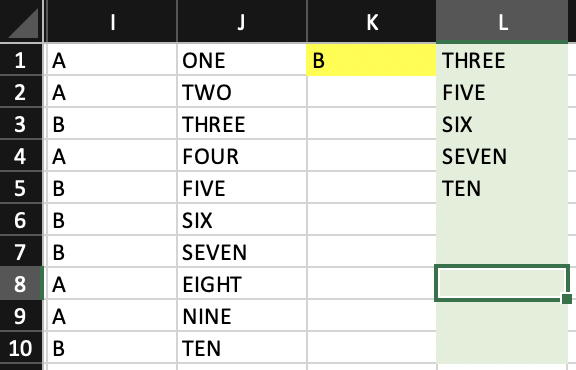Select row 10 header
The image size is (576, 370).
tap(21, 348)
